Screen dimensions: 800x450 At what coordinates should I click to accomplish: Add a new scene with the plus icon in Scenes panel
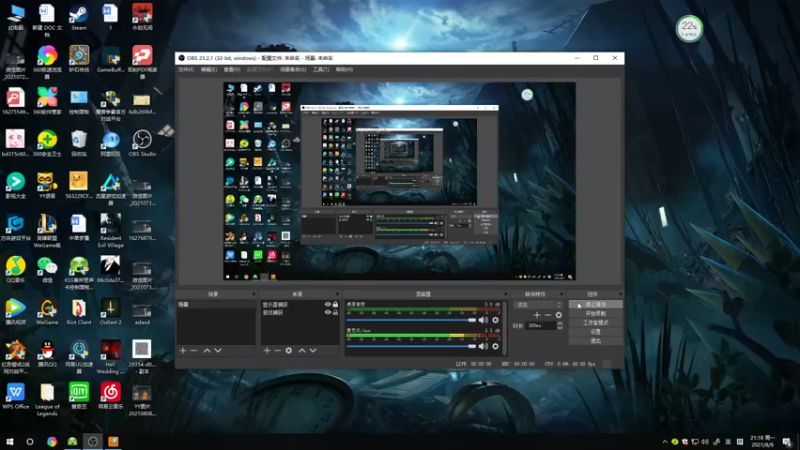183,351
